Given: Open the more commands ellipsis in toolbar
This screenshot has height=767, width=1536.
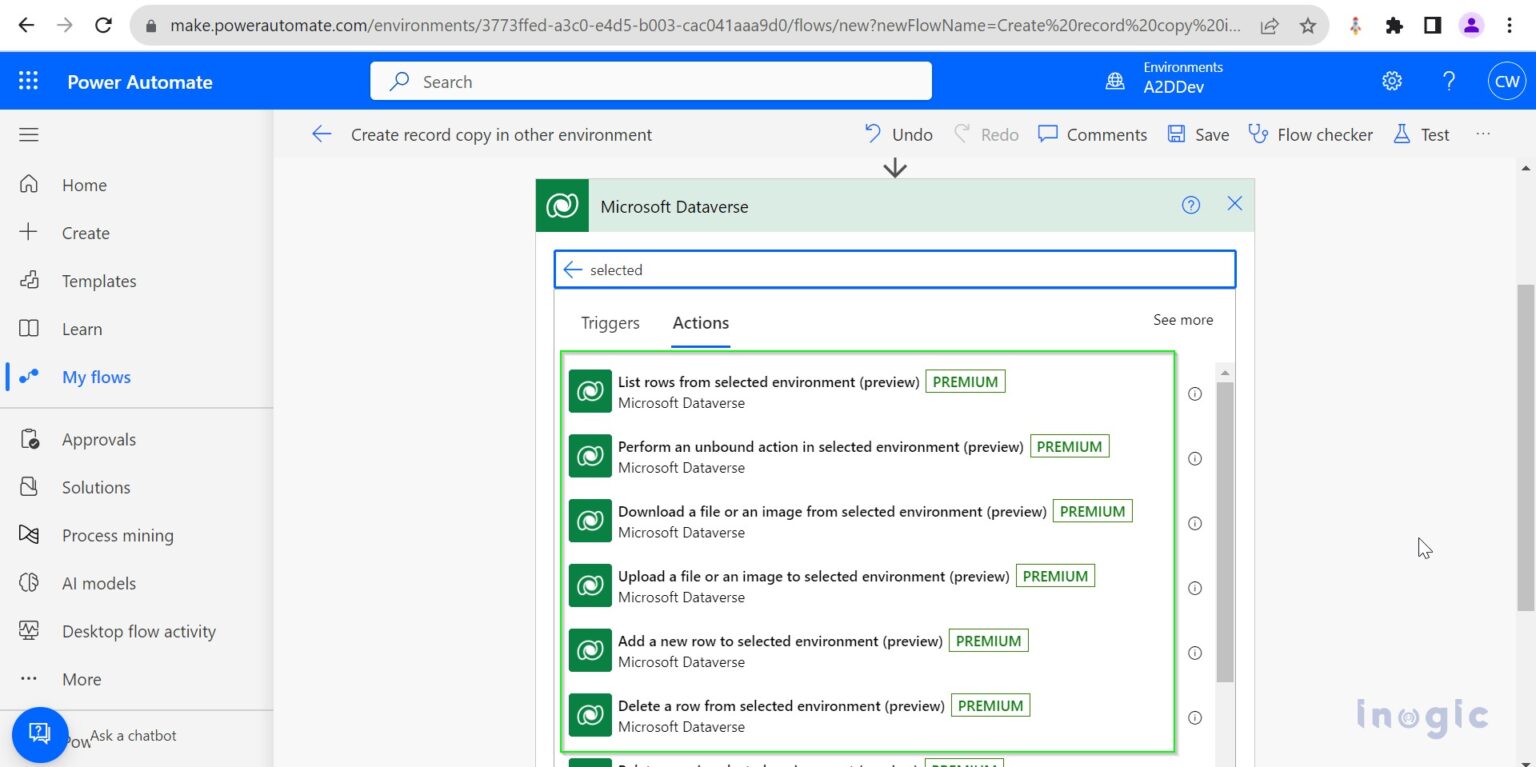Looking at the screenshot, I should (x=1483, y=134).
